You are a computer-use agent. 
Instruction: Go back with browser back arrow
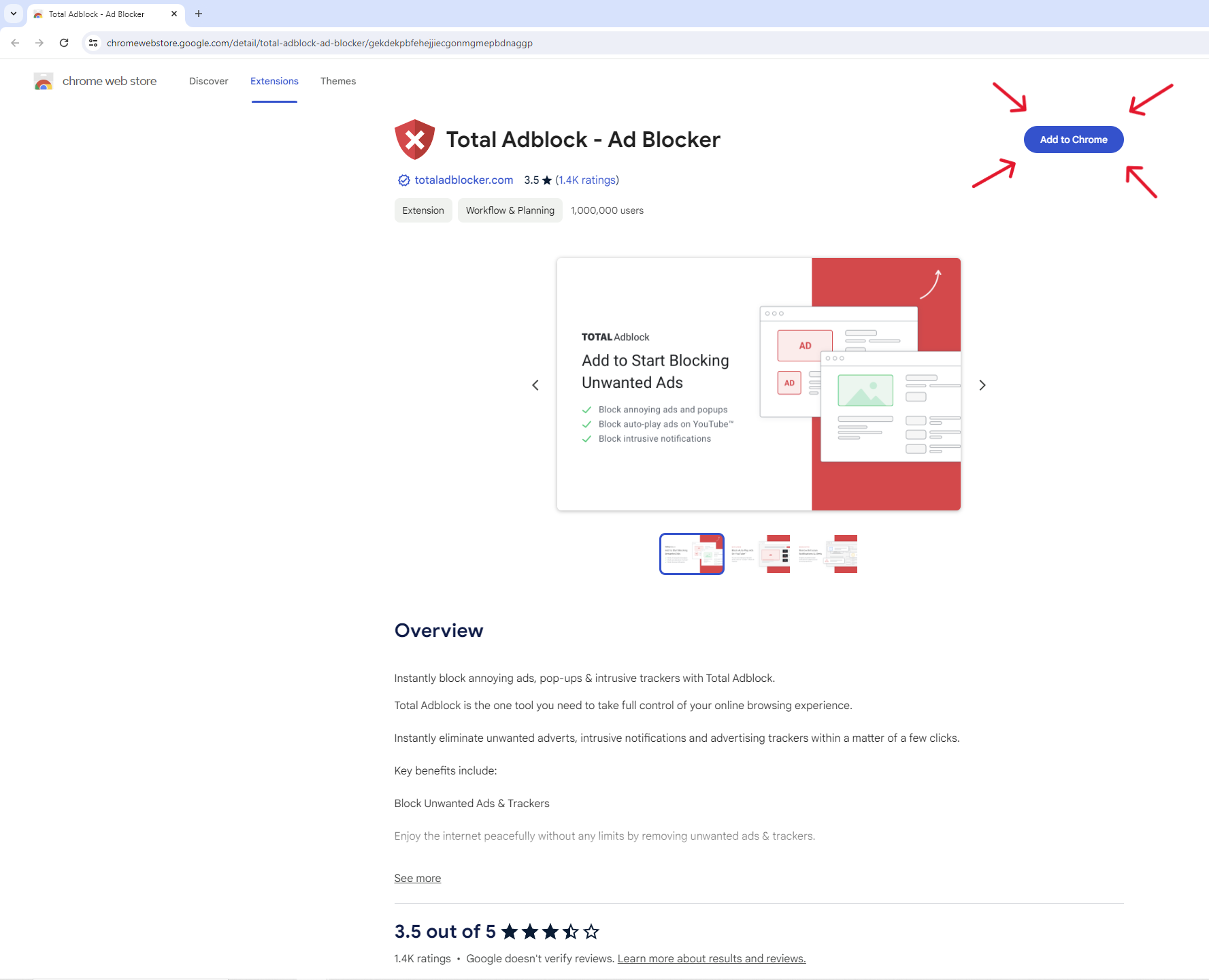pos(15,43)
